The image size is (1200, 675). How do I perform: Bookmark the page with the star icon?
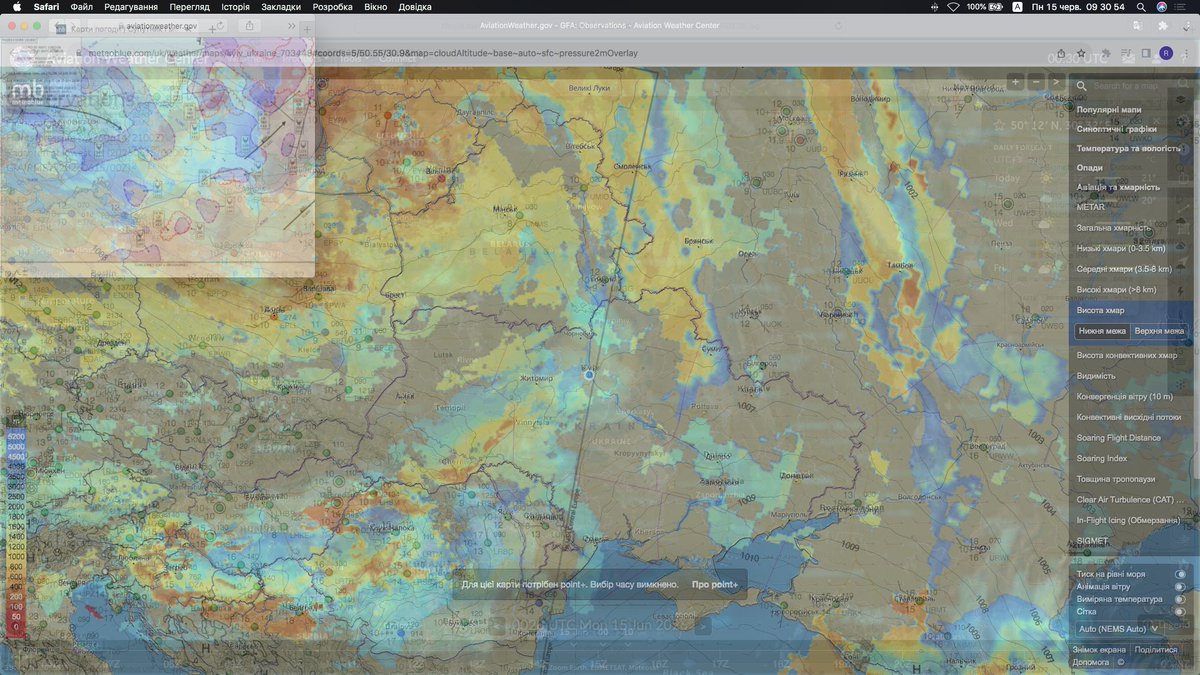[1081, 53]
